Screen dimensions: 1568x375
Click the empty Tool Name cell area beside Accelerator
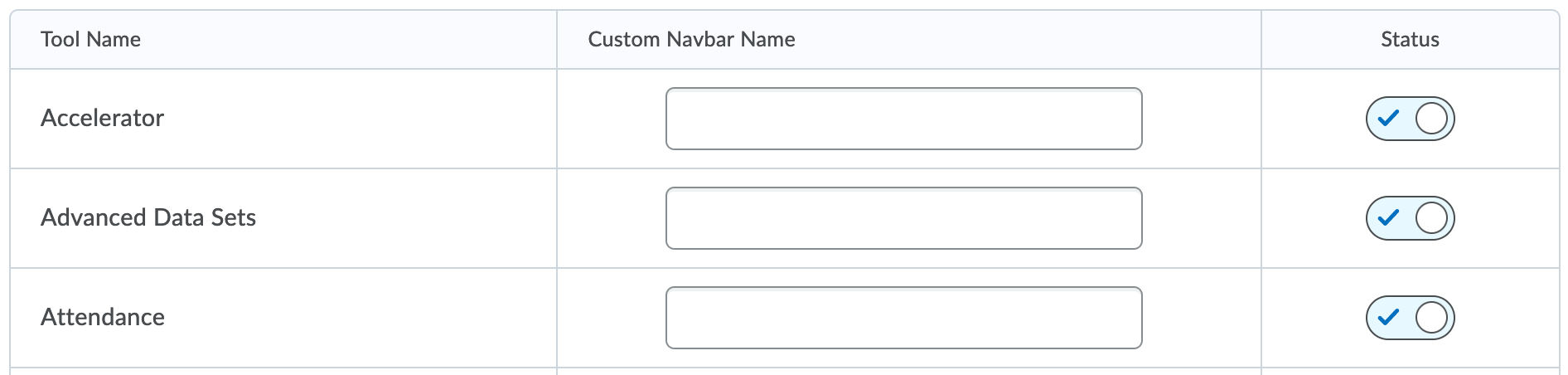pyautogui.click(x=373, y=119)
